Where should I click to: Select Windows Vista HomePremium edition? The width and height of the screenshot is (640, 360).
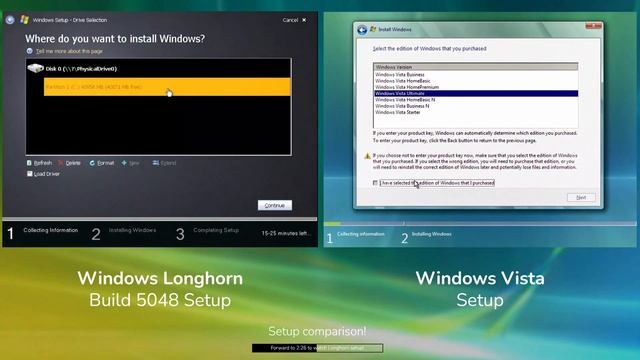click(x=476, y=87)
